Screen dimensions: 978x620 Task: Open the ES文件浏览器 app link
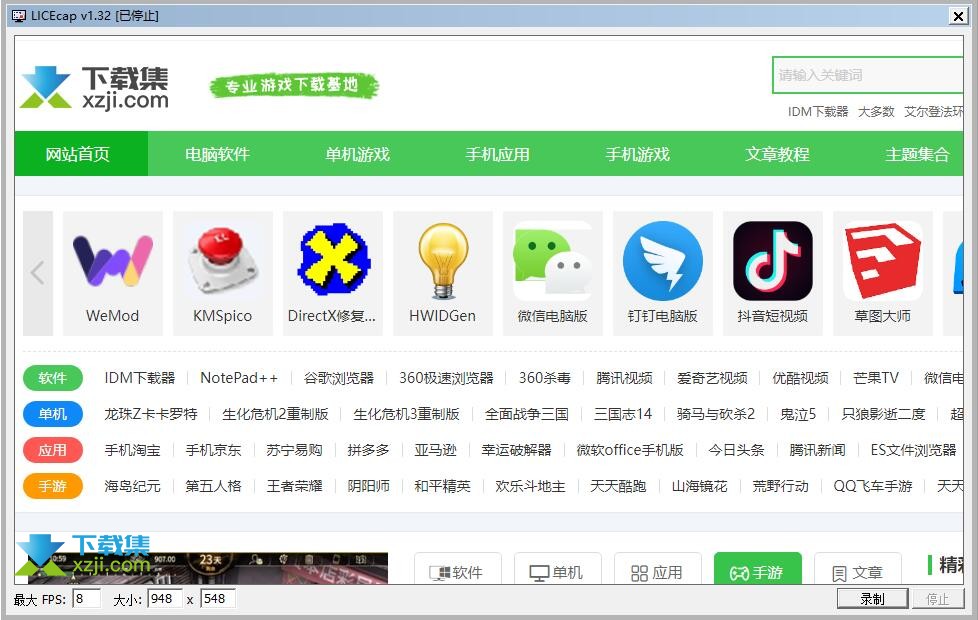pos(914,450)
